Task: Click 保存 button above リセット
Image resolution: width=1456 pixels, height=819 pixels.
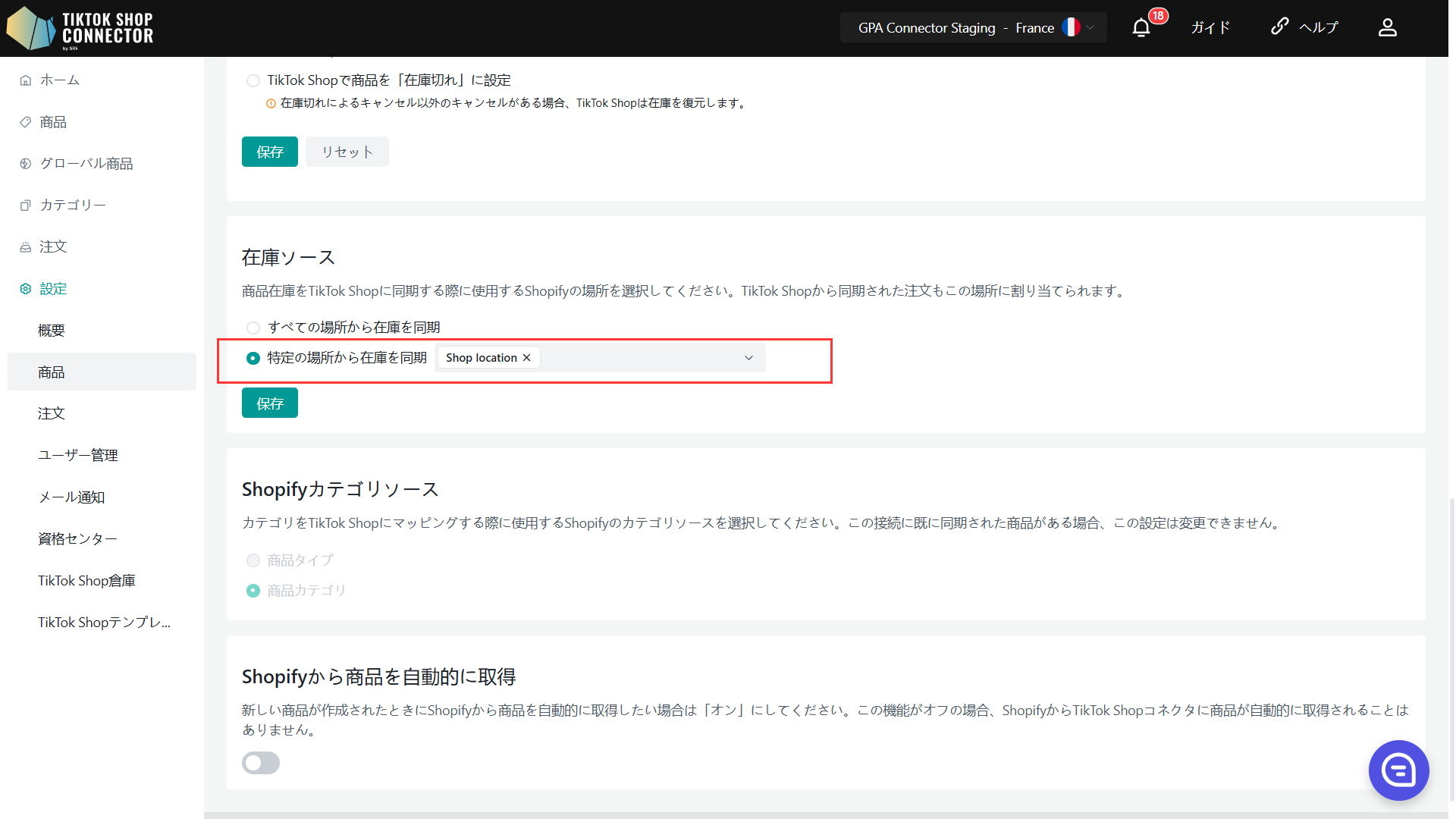Action: pyautogui.click(x=270, y=152)
